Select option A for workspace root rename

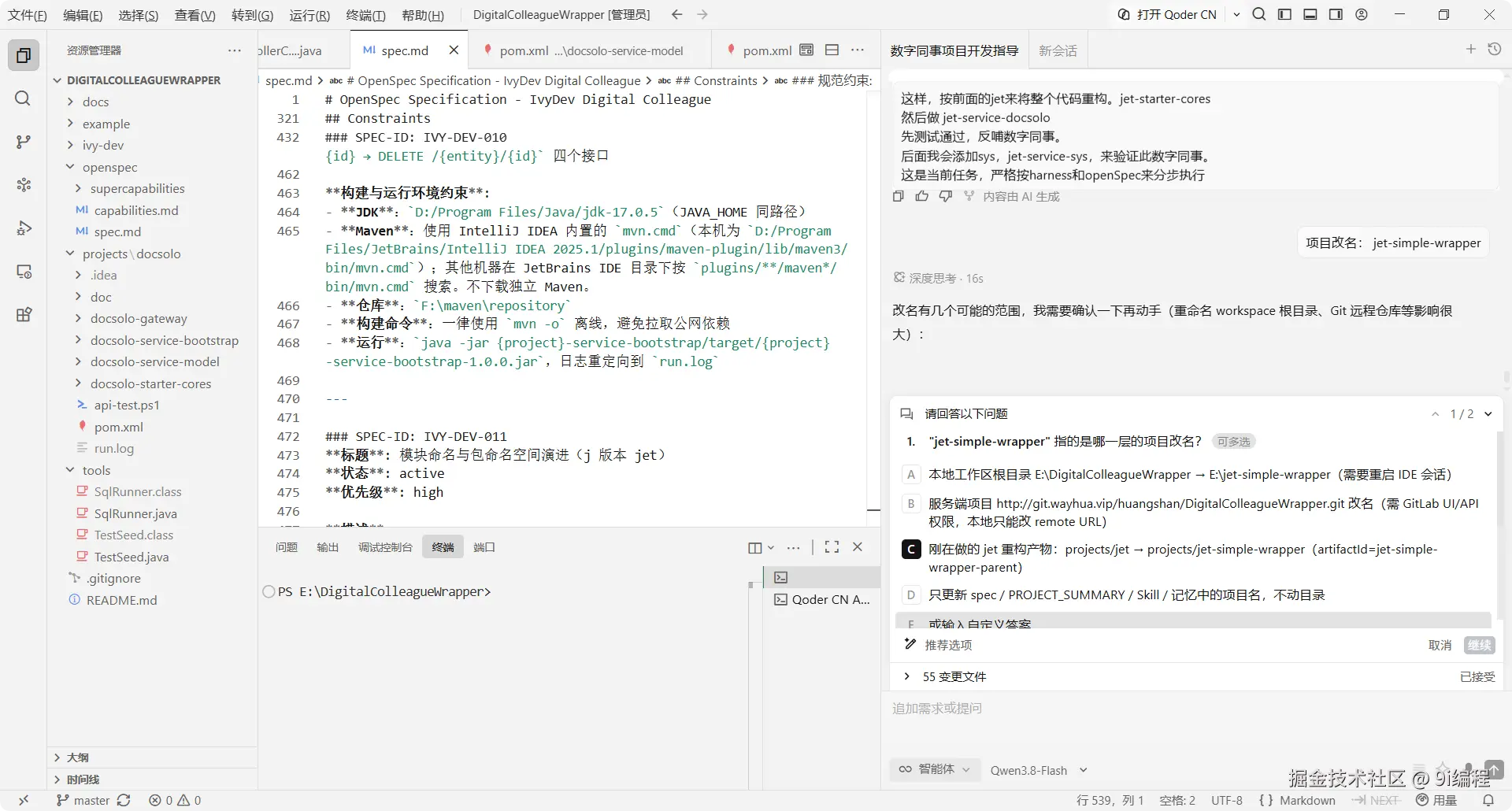click(x=1195, y=474)
